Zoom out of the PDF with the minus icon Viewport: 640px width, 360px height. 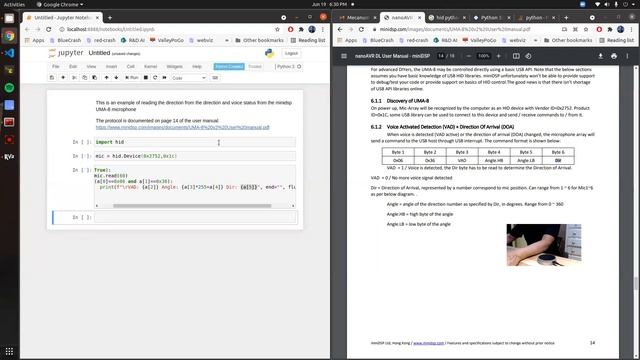469,56
